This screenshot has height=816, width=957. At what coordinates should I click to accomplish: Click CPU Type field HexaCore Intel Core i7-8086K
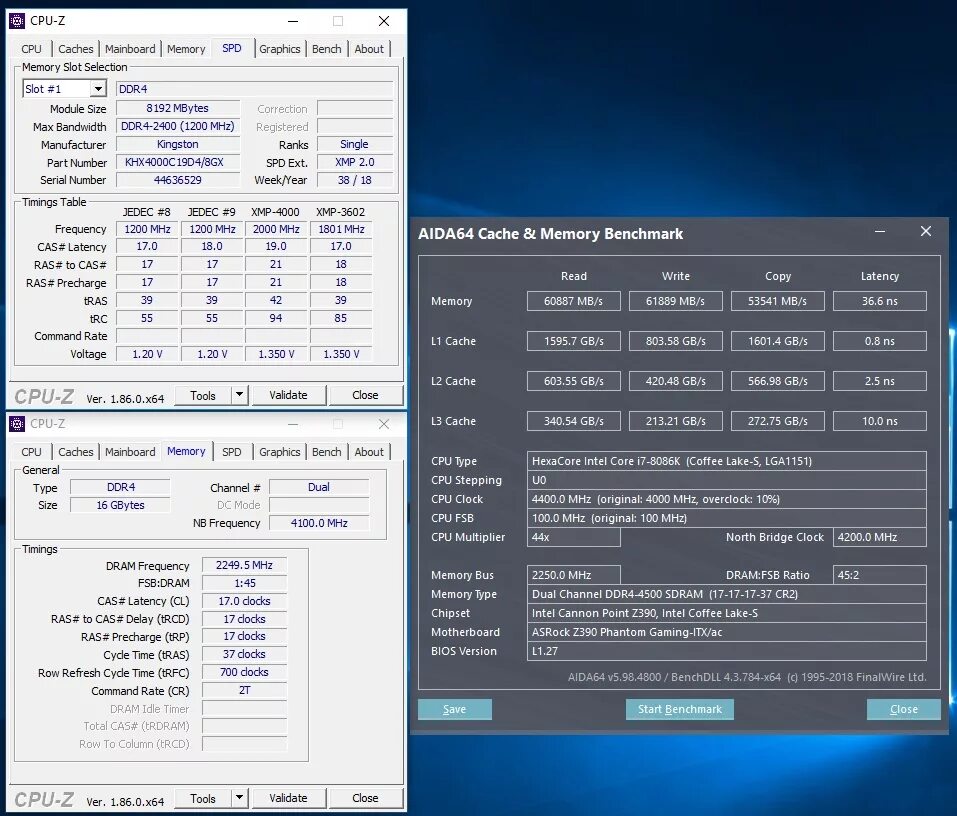(726, 461)
